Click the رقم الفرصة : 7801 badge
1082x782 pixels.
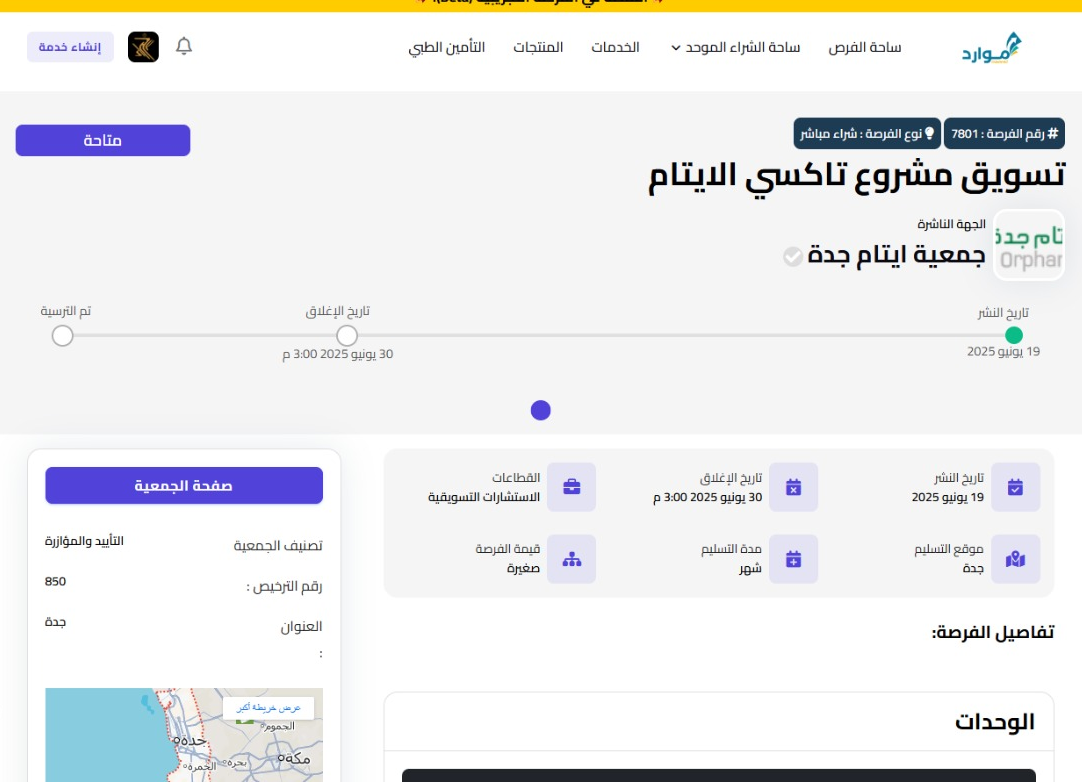point(1004,133)
